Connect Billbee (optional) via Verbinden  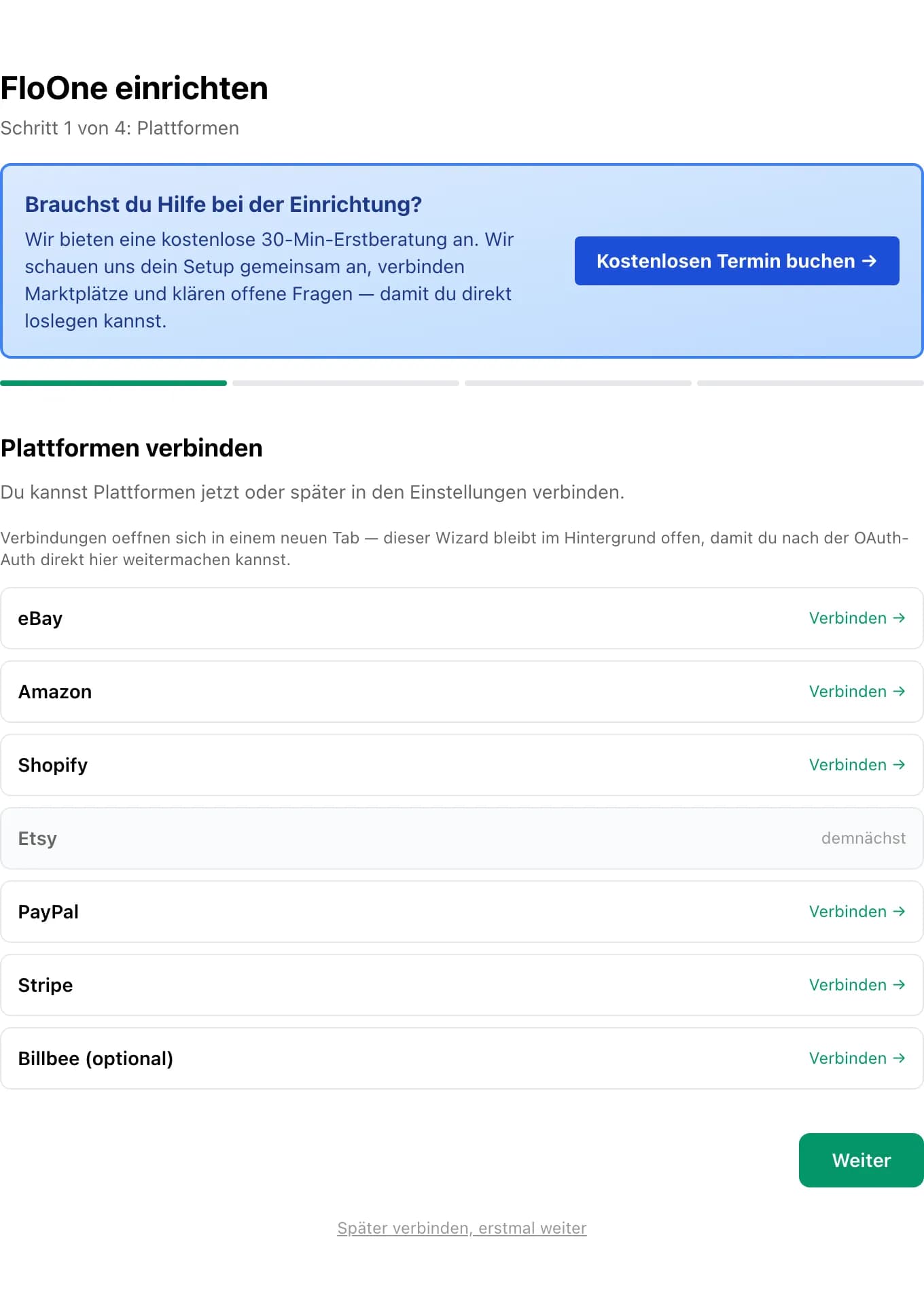pyautogui.click(x=857, y=1058)
